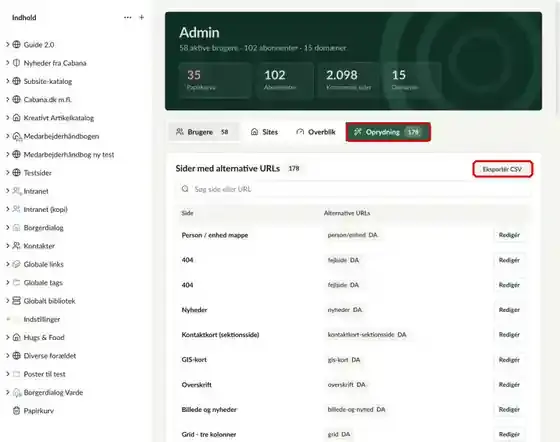Expand the Guide 2.0 tree node

pyautogui.click(x=8, y=44)
